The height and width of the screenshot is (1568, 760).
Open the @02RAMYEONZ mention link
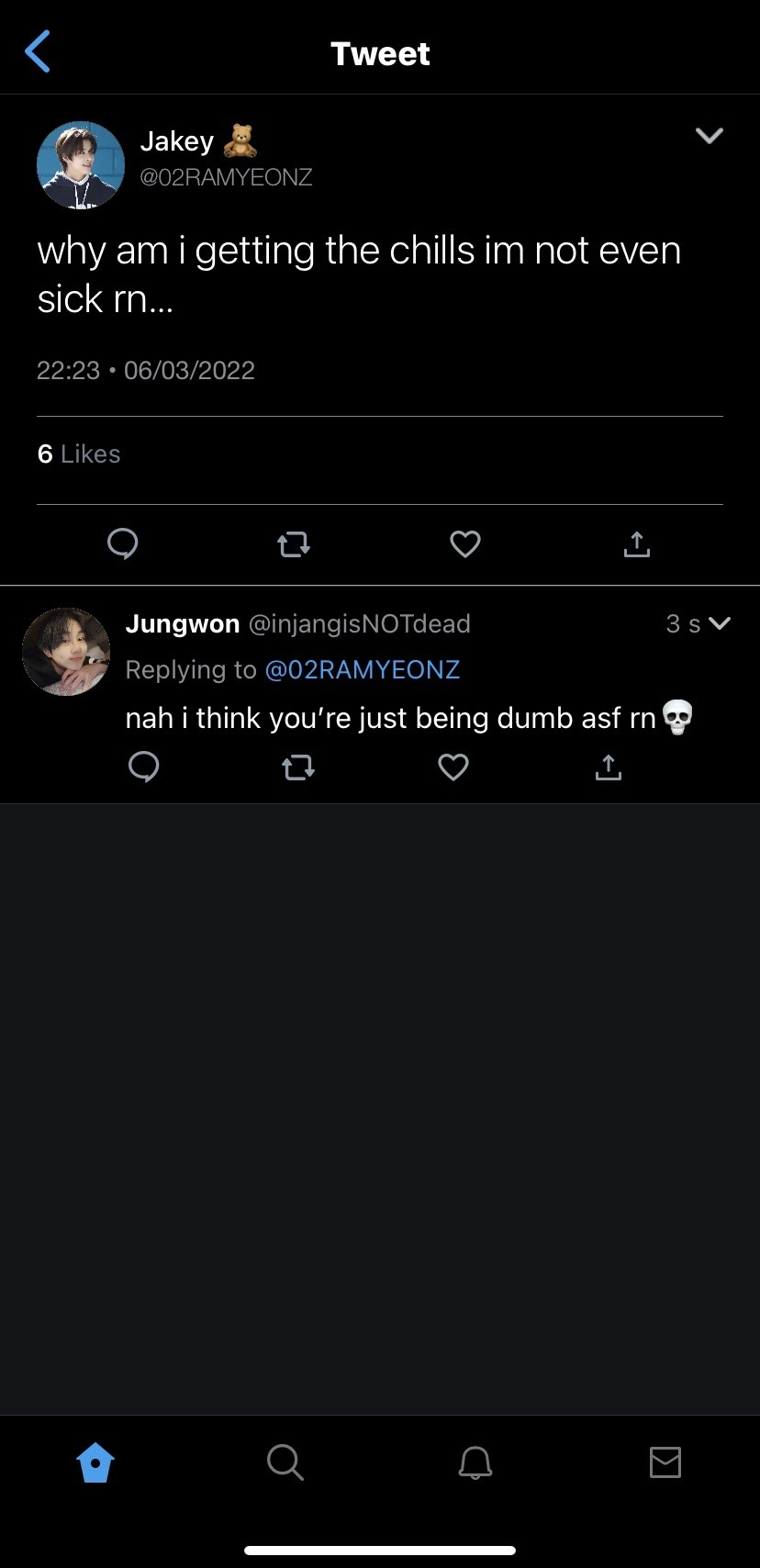coord(363,669)
